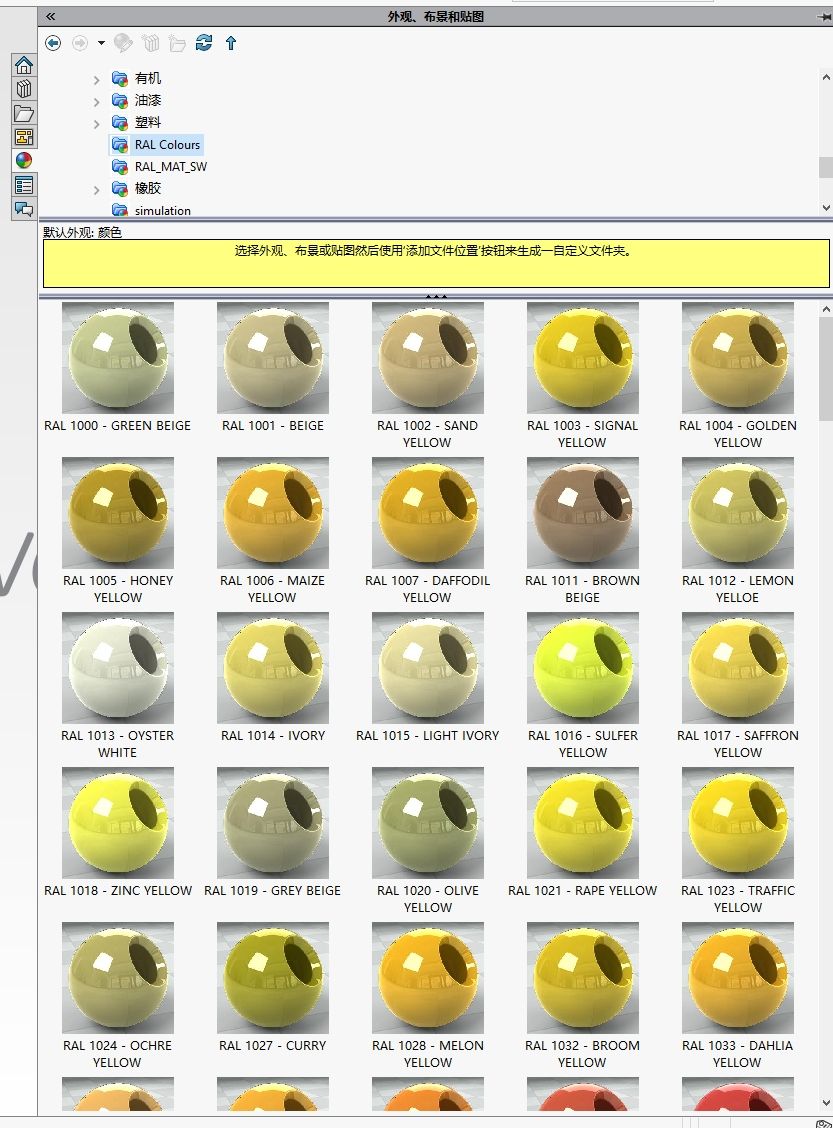Click the 塑料 folder icon
This screenshot has width=833, height=1128.
pyautogui.click(x=119, y=122)
